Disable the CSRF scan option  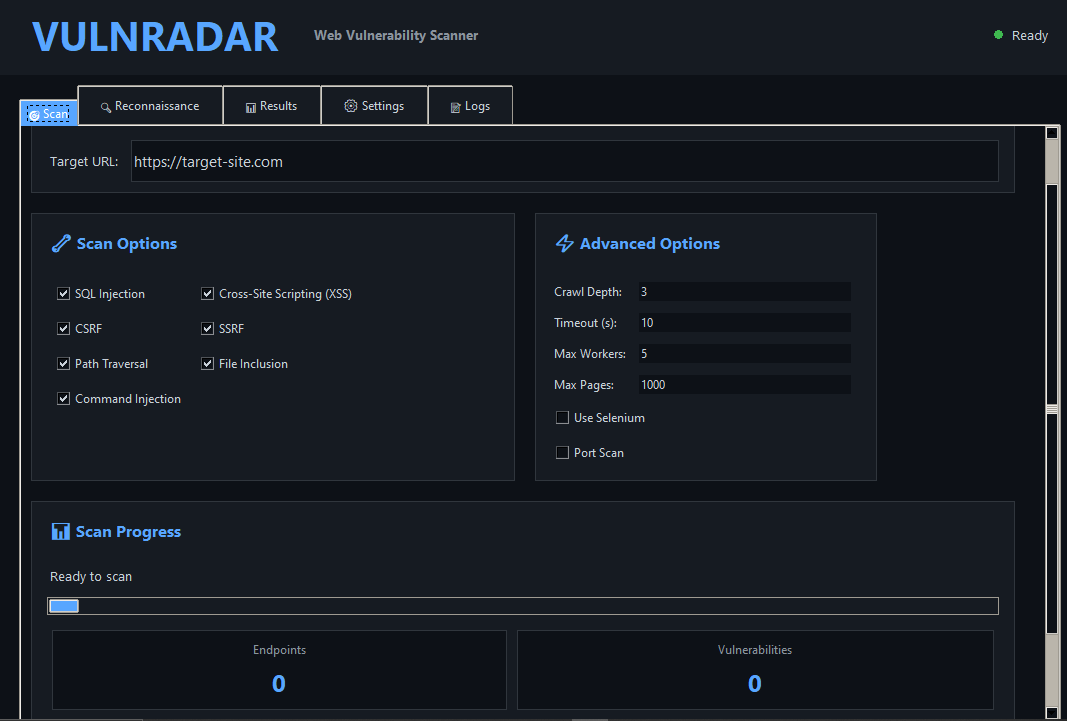[x=63, y=329]
